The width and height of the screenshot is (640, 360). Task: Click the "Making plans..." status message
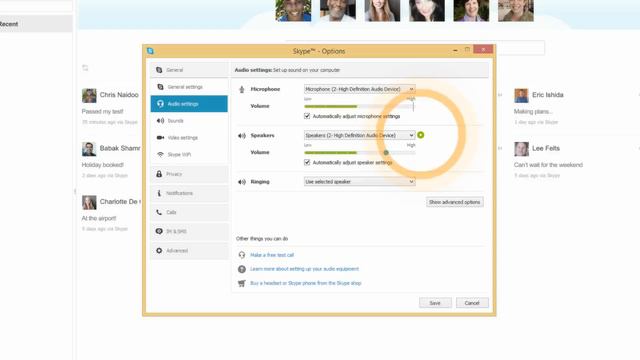tap(533, 111)
